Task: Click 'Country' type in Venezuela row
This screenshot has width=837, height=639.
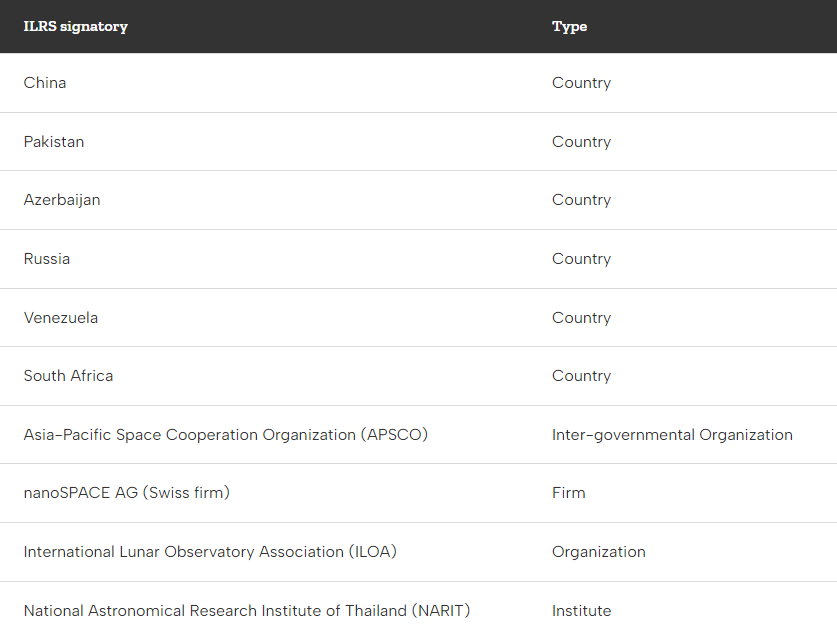Action: click(x=581, y=318)
